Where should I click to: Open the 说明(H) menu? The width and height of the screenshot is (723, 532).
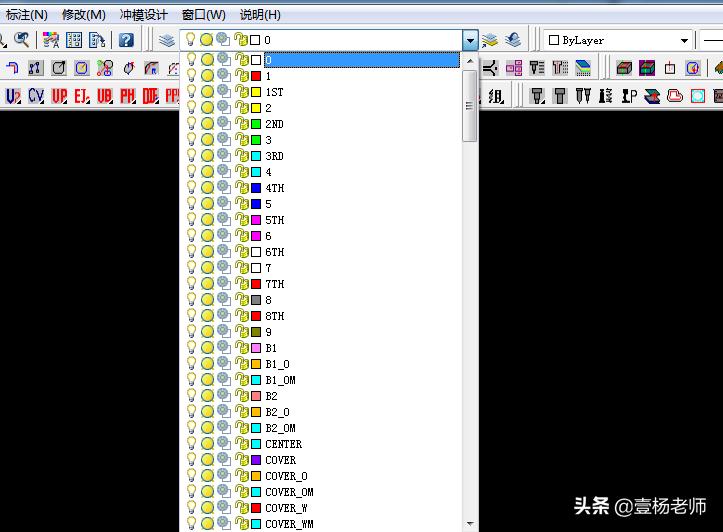[260, 15]
